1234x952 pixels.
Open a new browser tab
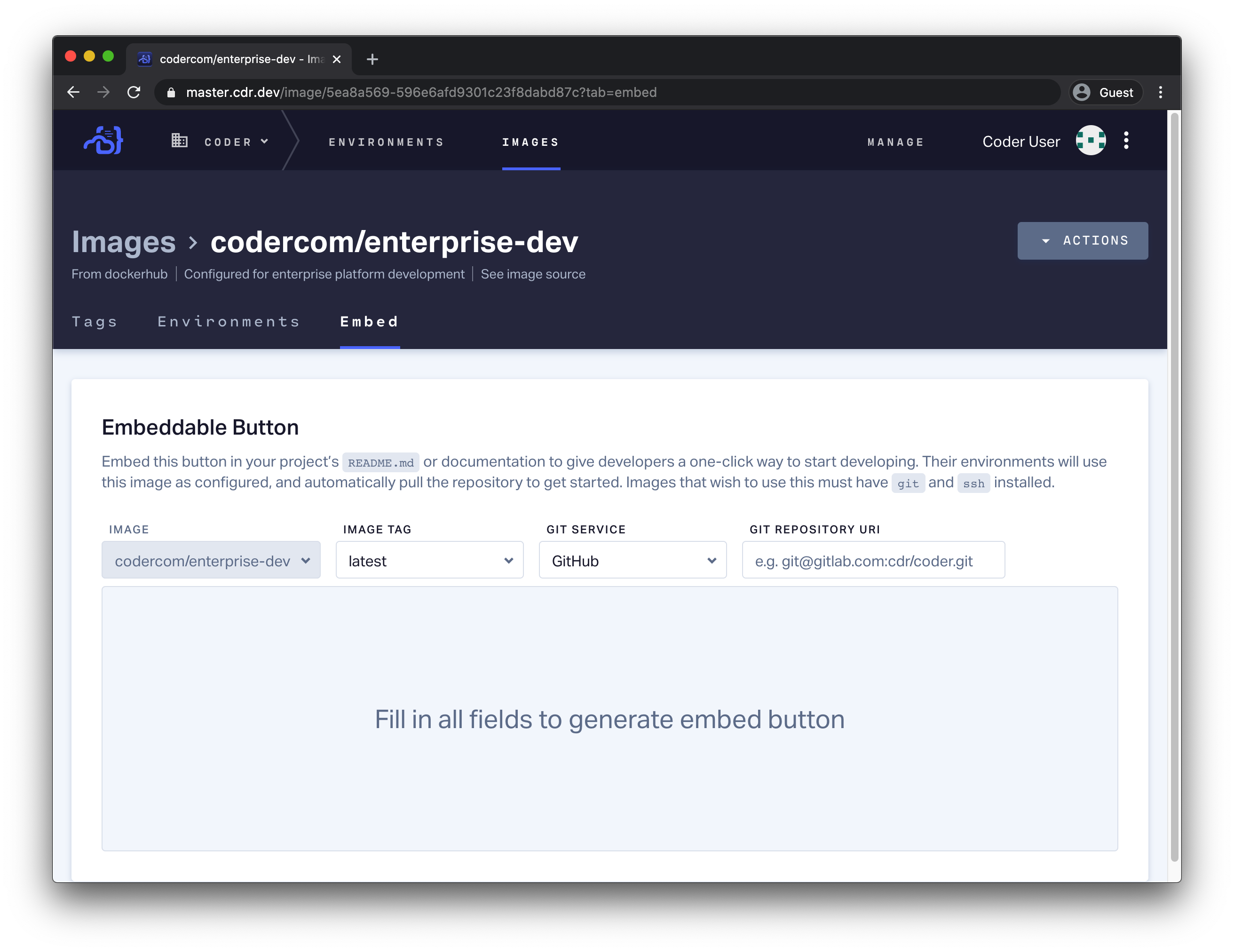click(372, 59)
